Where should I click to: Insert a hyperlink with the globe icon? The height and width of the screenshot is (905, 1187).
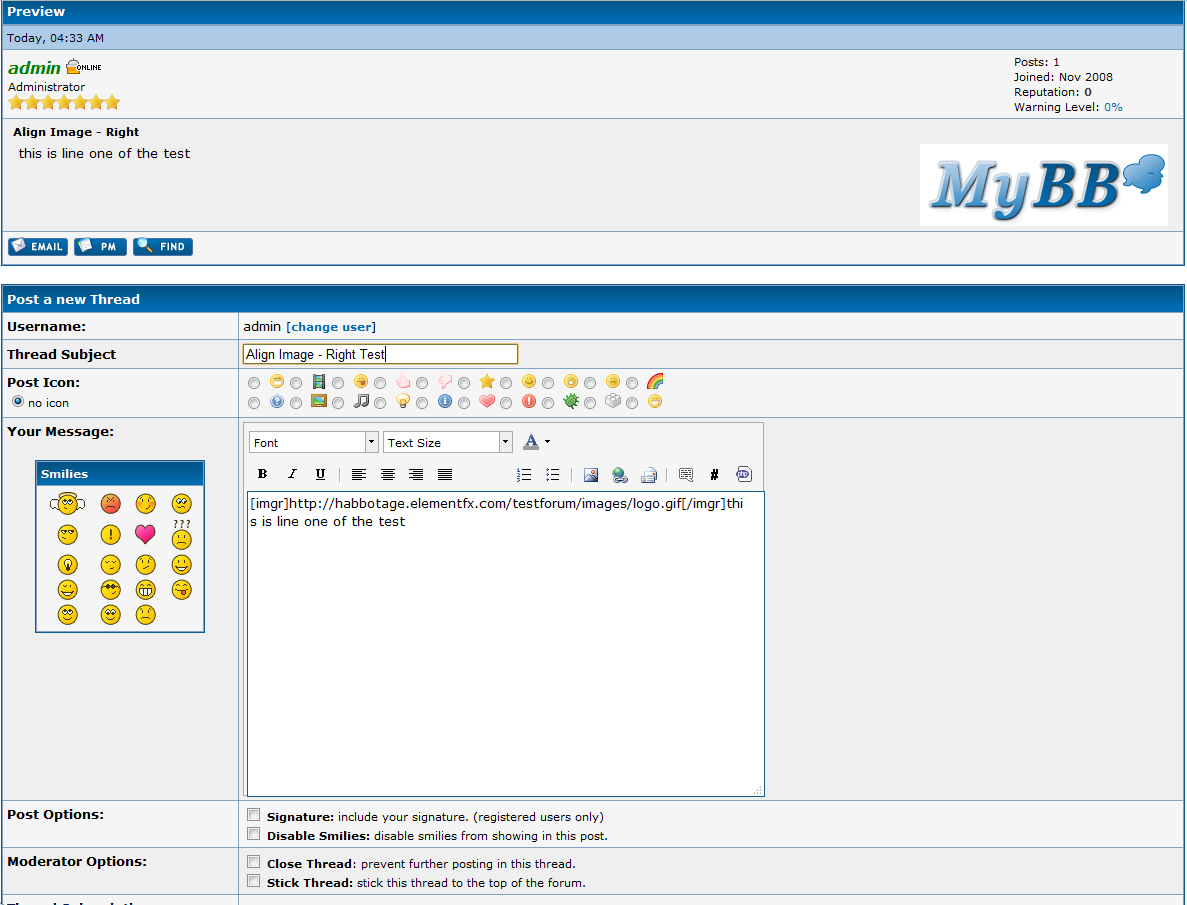(x=620, y=475)
